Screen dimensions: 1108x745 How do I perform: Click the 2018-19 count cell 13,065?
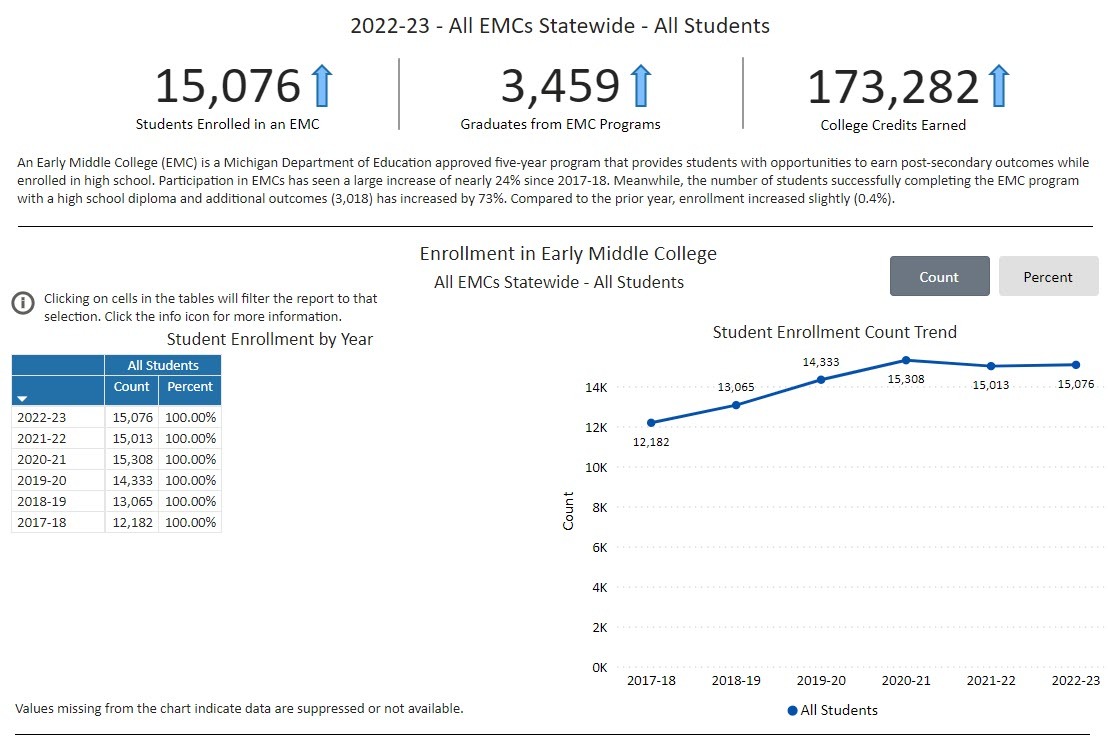(132, 501)
